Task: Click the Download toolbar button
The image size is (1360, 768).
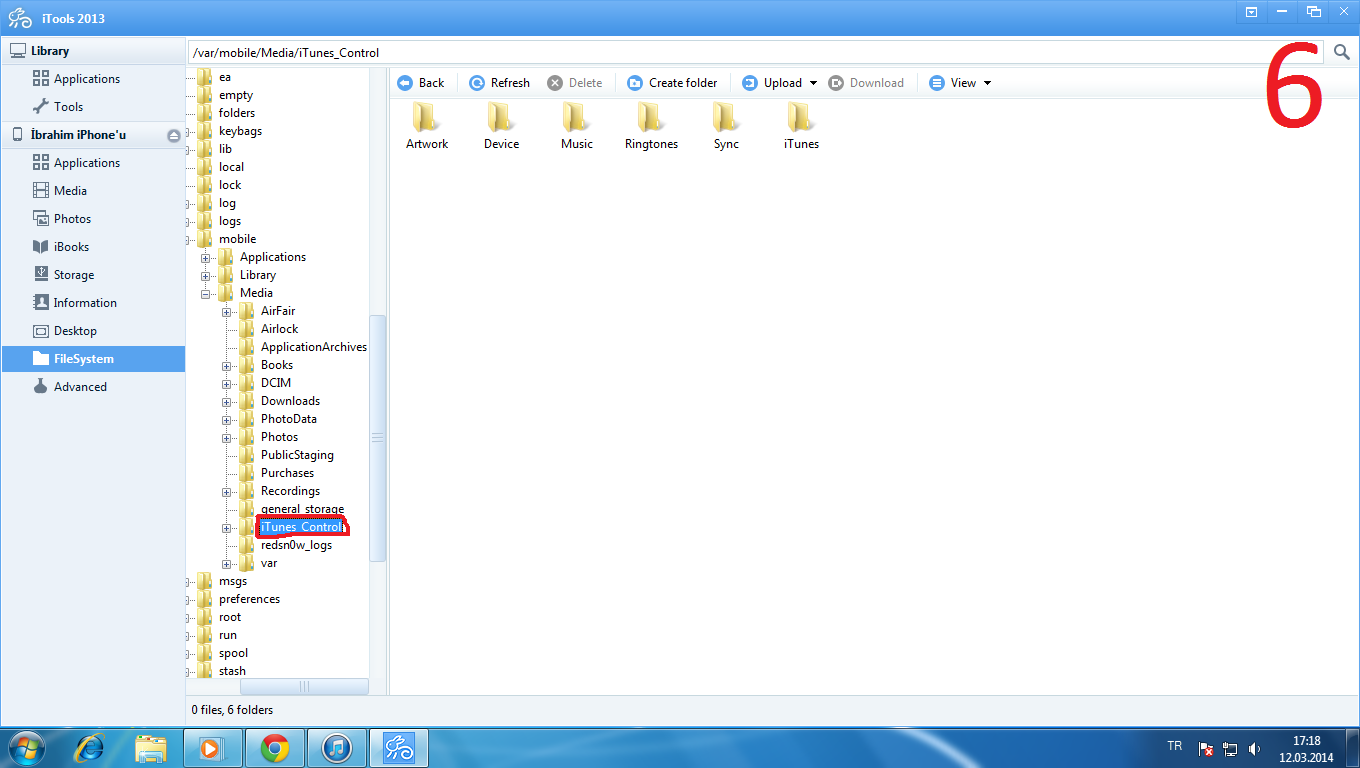Action: click(x=866, y=83)
